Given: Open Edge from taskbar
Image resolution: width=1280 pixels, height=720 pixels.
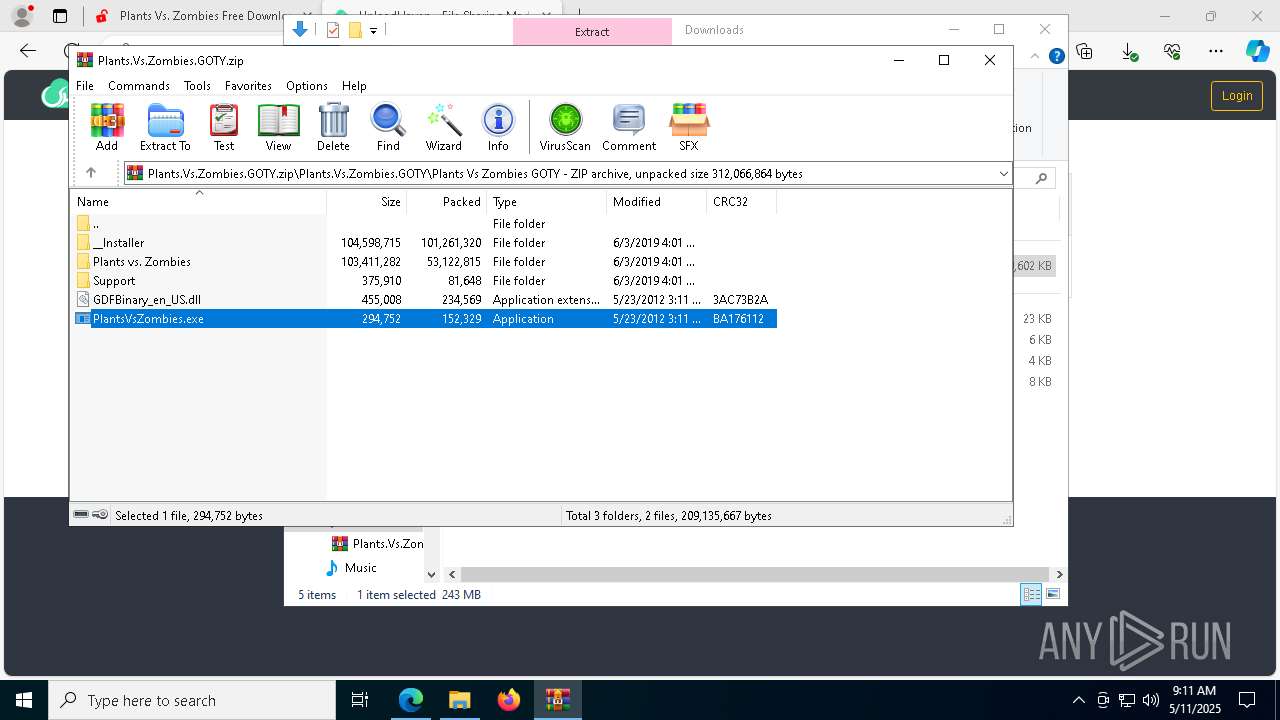Looking at the screenshot, I should [411, 700].
